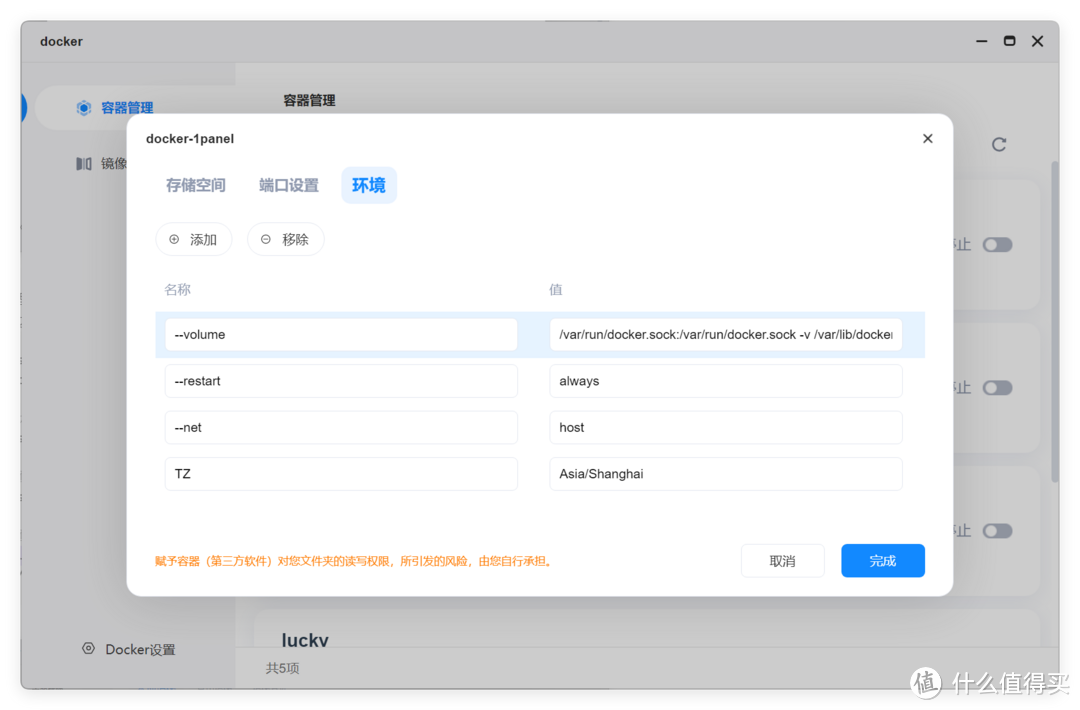Click the 名称 column header

tap(177, 290)
